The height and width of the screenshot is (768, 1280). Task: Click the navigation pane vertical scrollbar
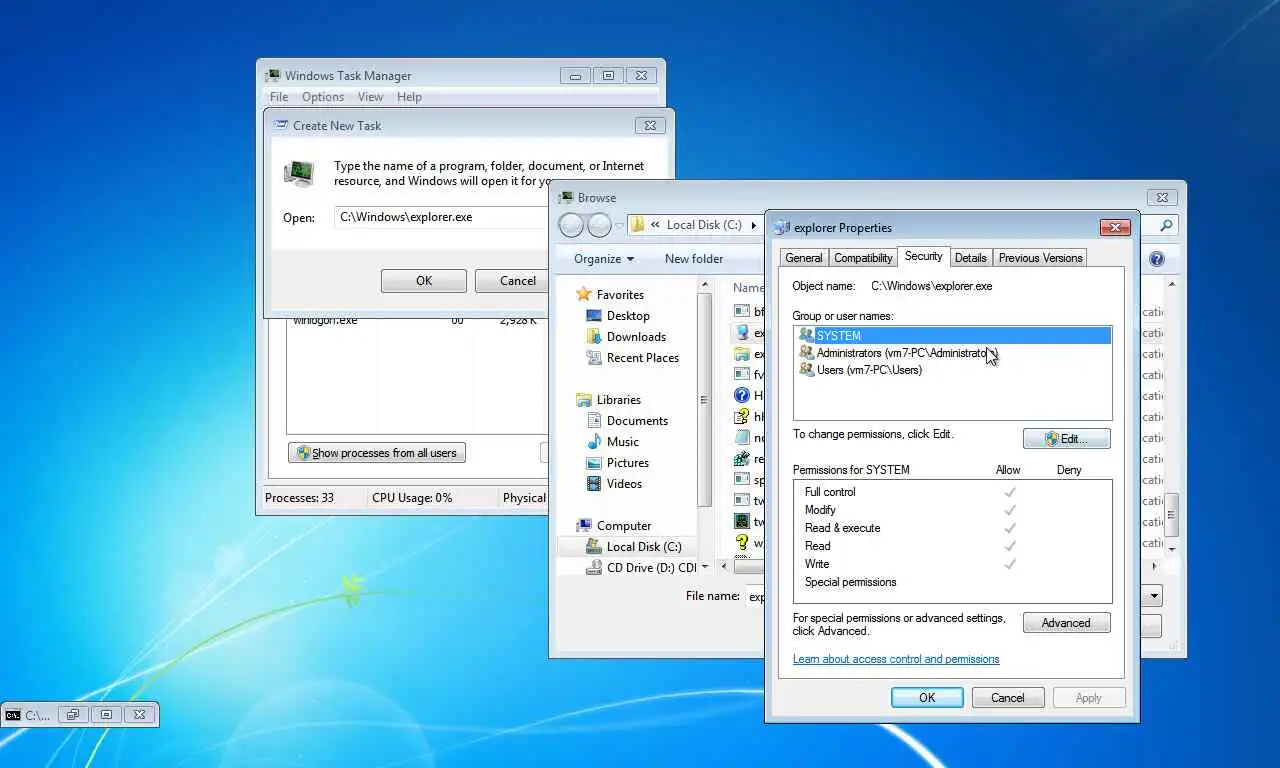pos(704,400)
